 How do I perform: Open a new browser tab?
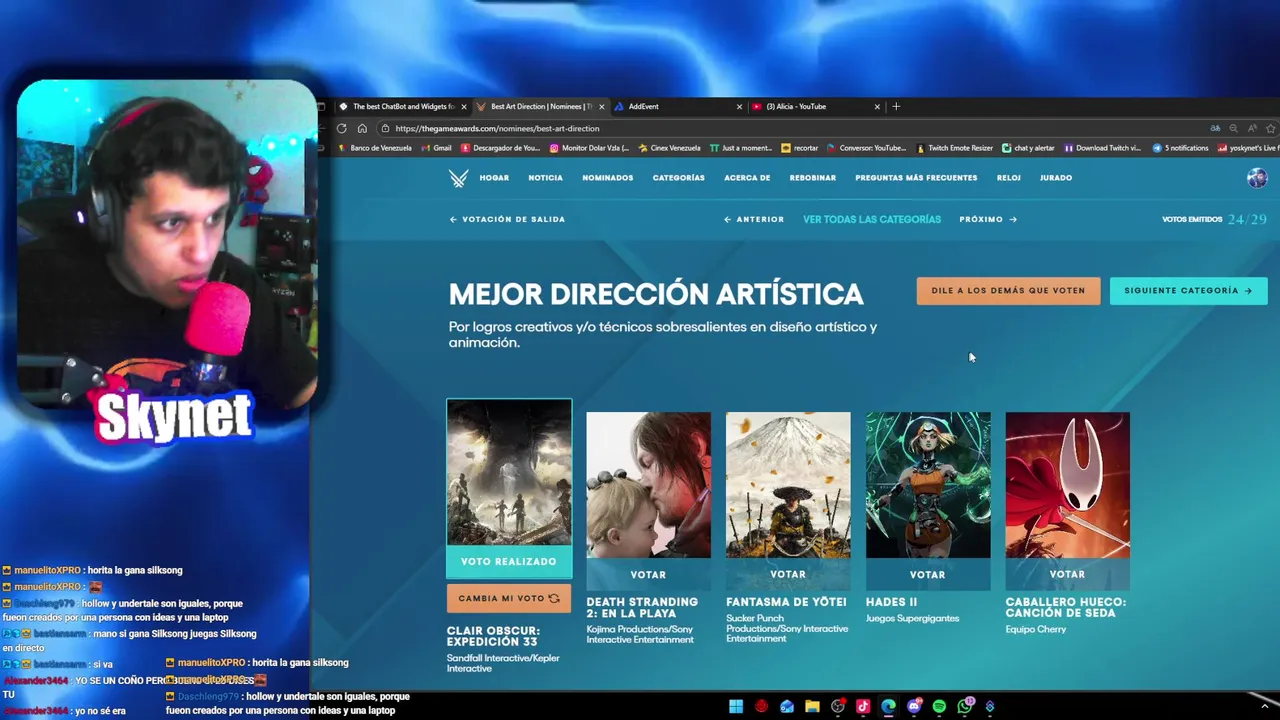coord(896,106)
